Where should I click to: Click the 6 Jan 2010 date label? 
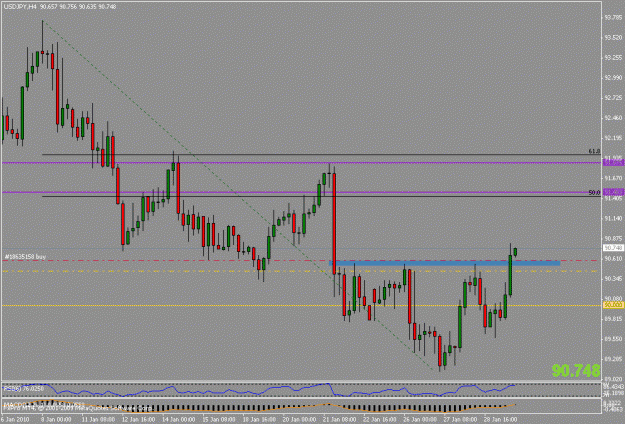[14, 420]
